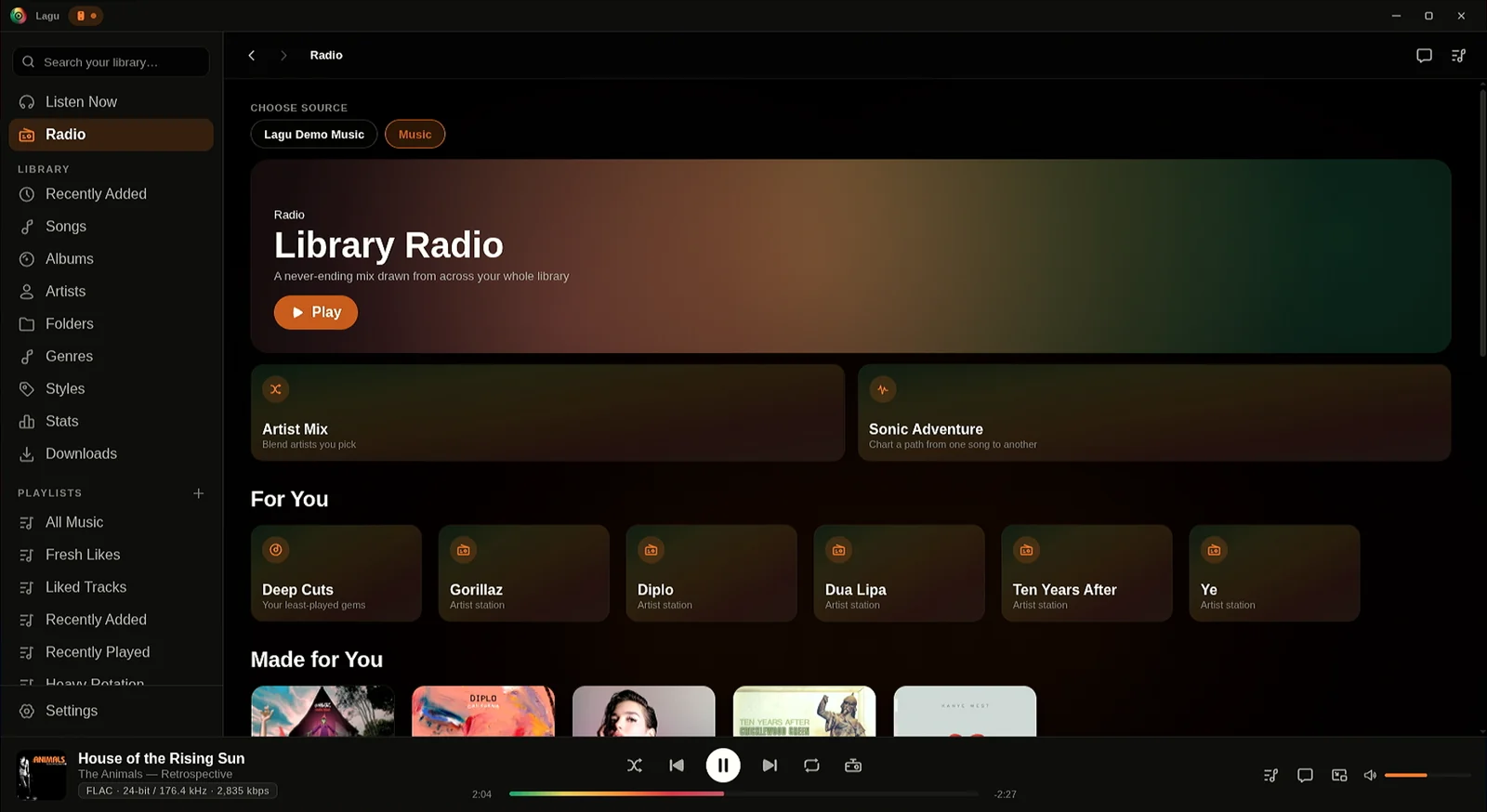The image size is (1487, 812).
Task: Open the Fresh Likes playlist
Action: (x=112, y=556)
